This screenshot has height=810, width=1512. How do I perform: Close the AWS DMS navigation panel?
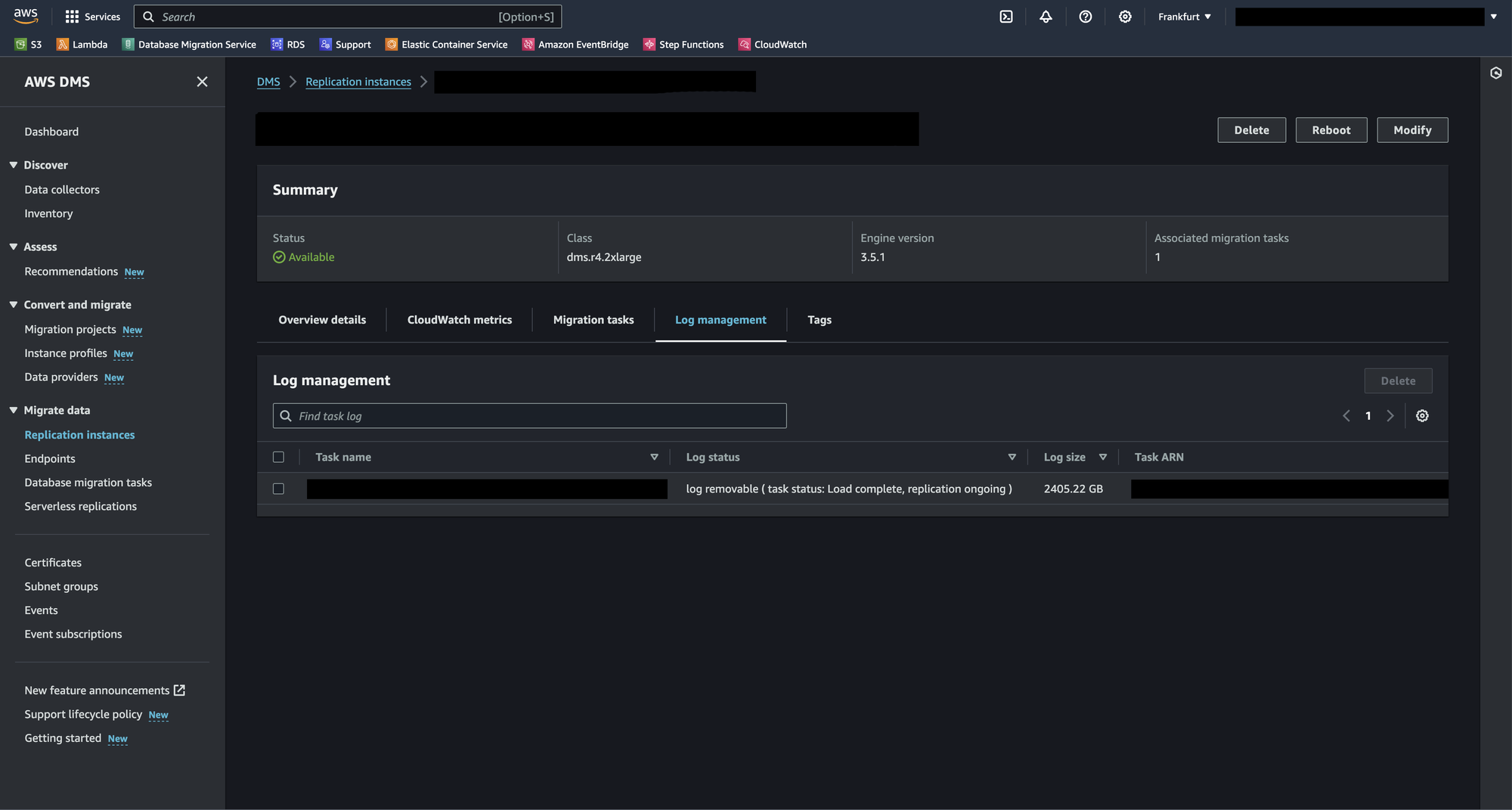[x=202, y=82]
